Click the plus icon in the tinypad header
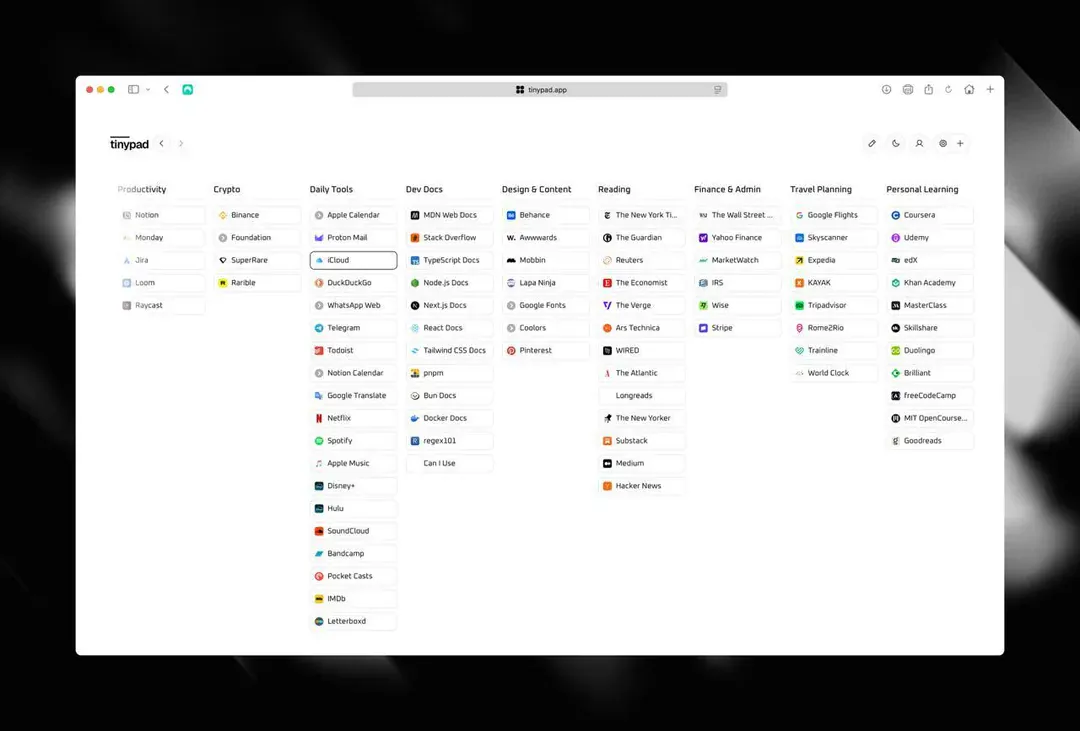1080x731 pixels. (x=960, y=143)
